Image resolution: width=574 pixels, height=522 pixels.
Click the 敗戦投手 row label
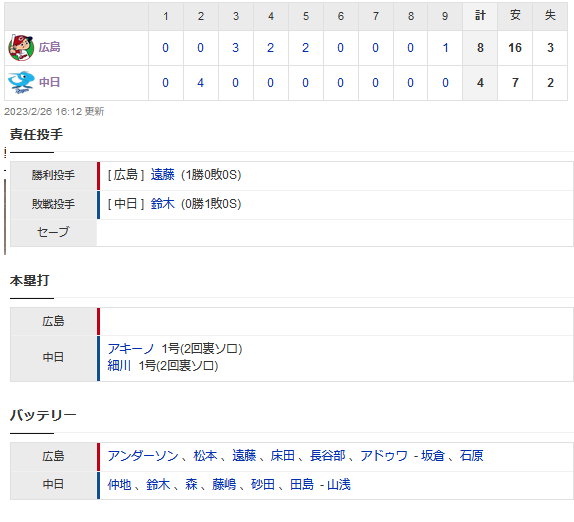pos(53,204)
